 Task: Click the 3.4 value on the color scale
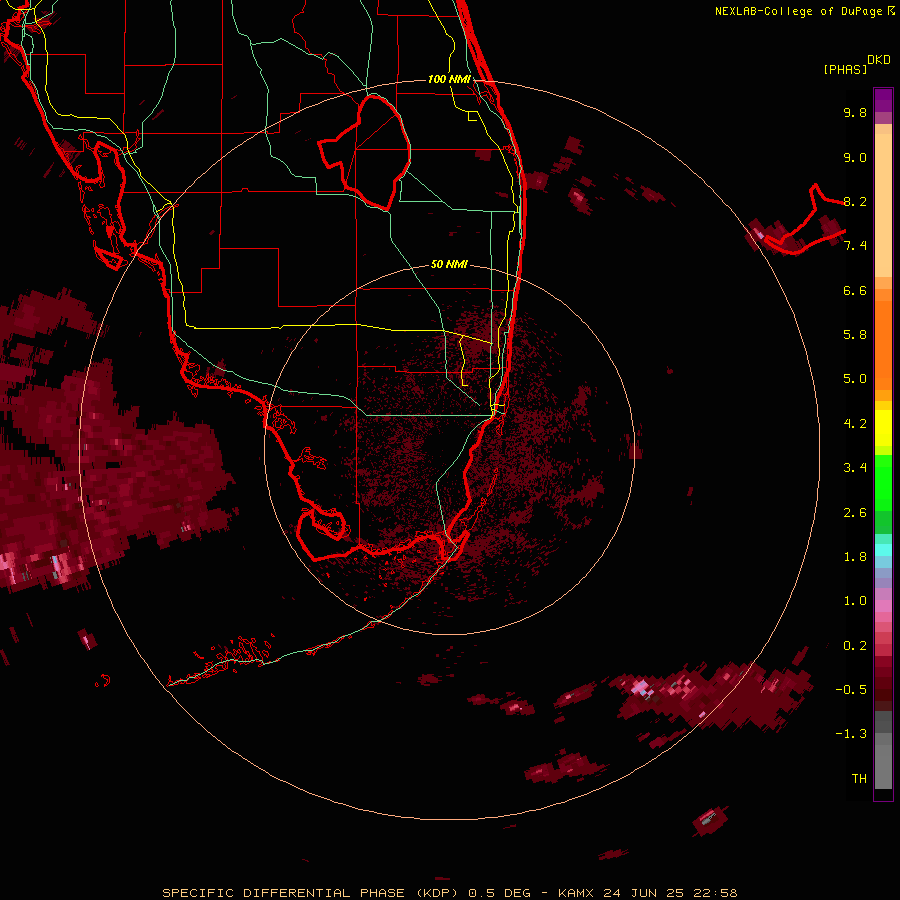point(855,468)
